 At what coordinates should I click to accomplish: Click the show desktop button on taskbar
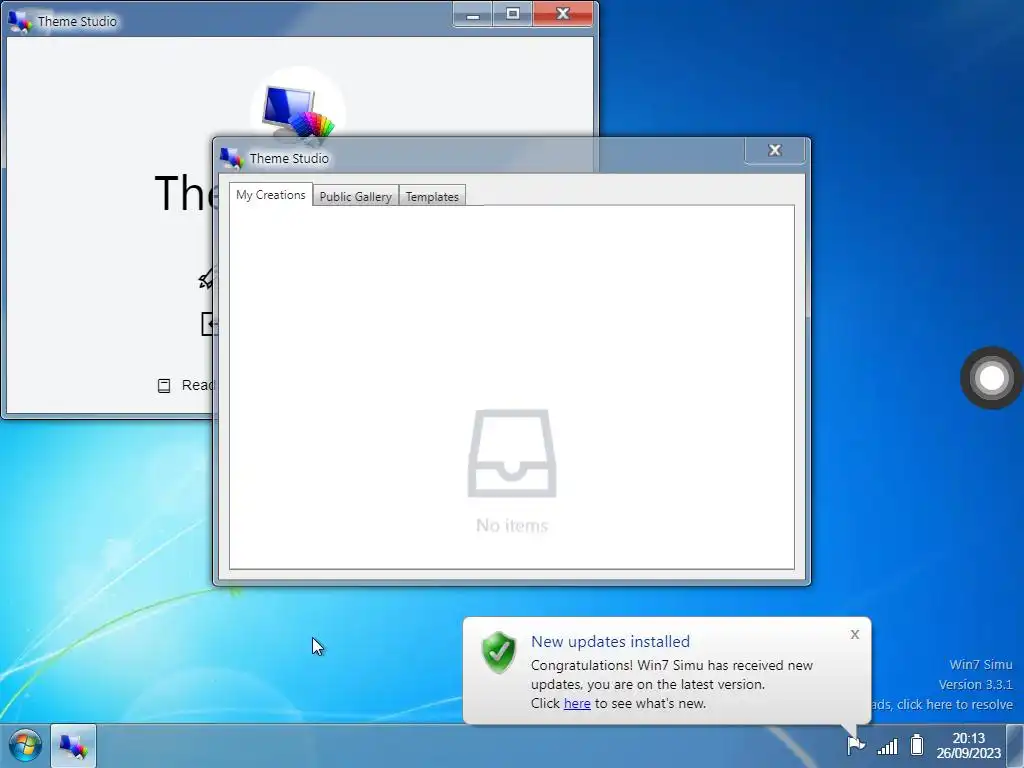tap(1016, 746)
